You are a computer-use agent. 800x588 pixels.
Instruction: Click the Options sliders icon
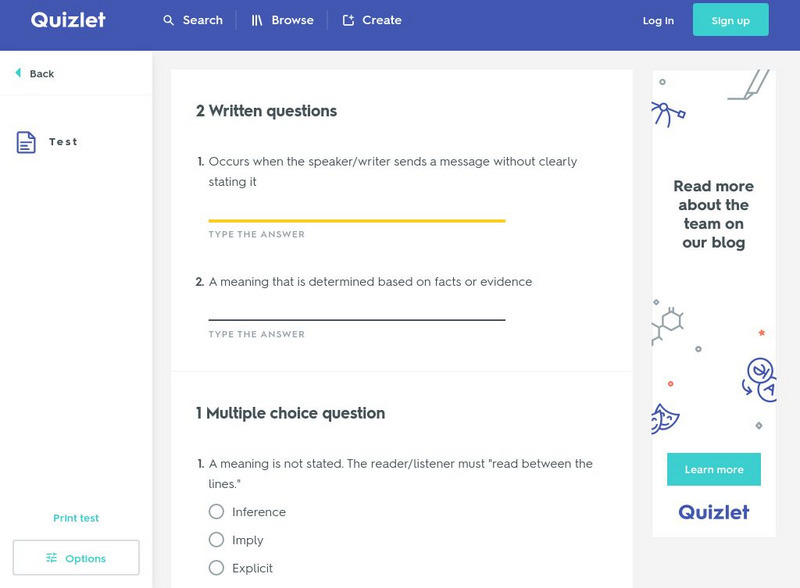click(x=52, y=558)
